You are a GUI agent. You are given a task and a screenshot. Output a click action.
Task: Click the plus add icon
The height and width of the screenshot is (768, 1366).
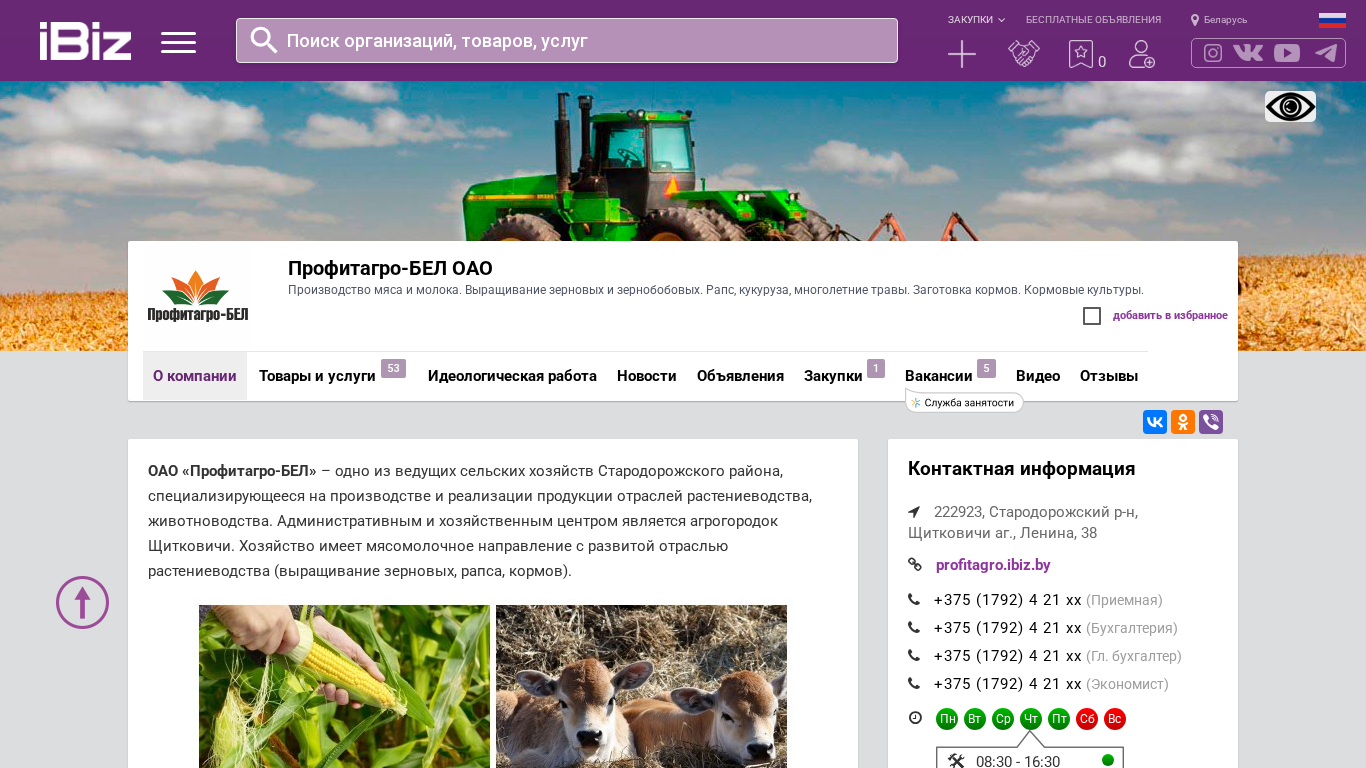962,54
